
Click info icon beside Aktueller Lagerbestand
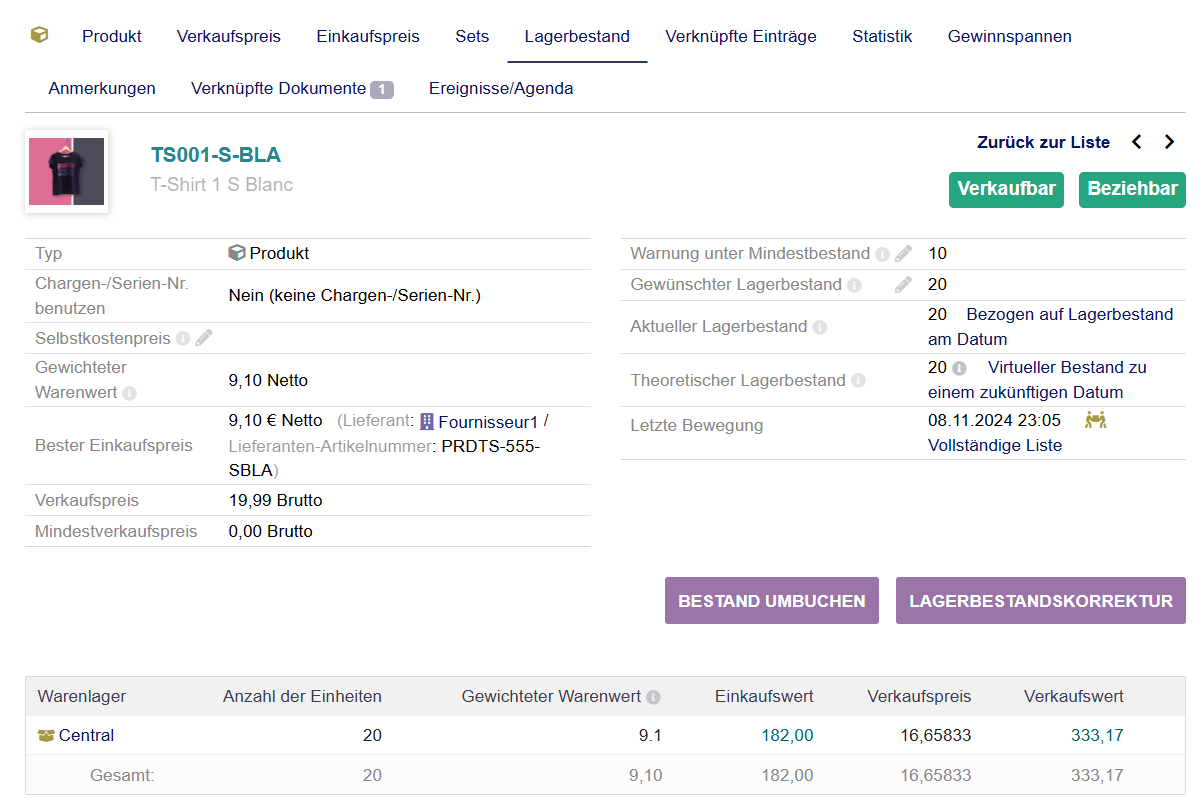point(820,327)
